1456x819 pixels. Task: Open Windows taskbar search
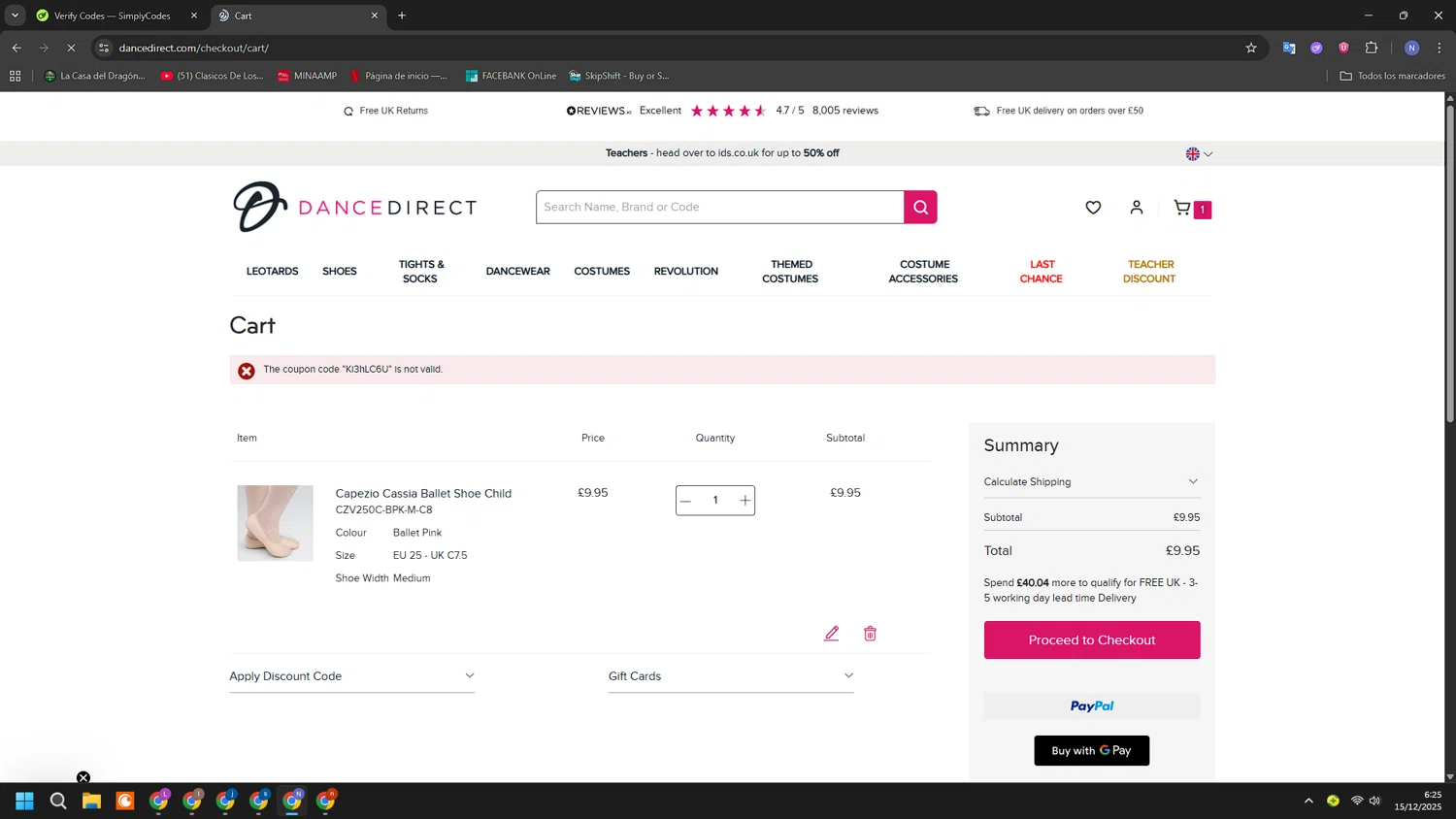58,801
